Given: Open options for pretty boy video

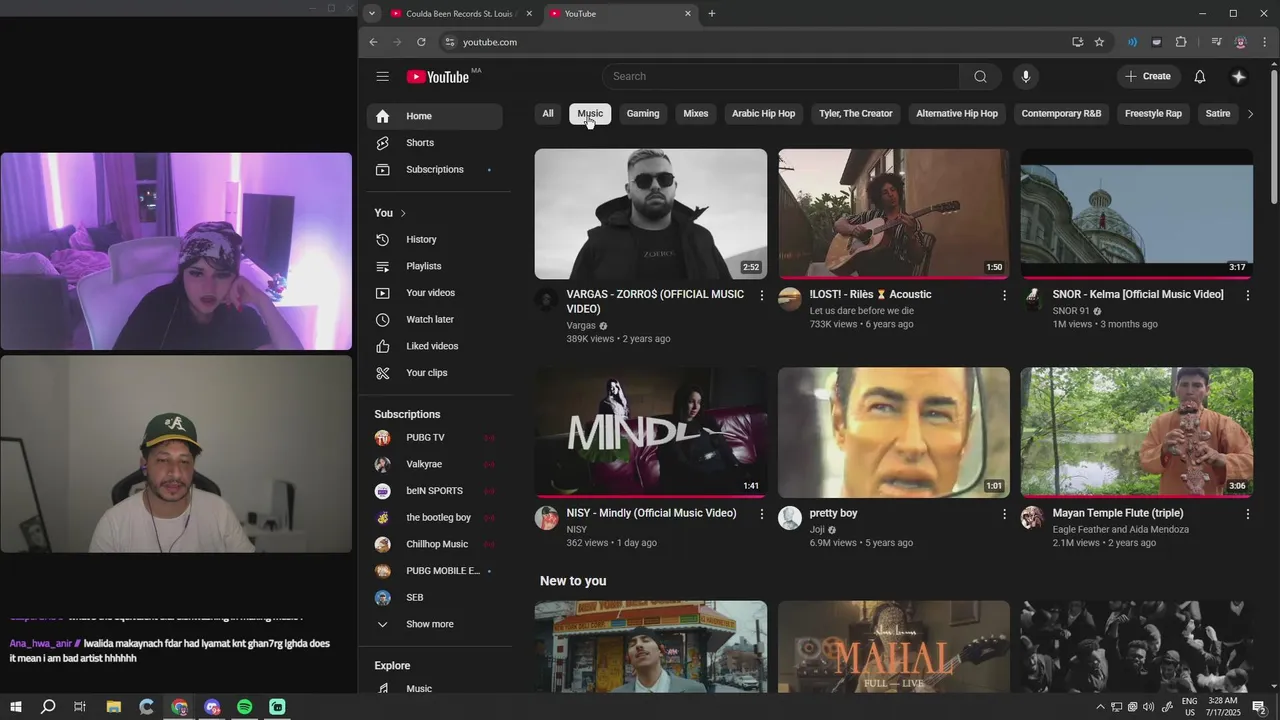Looking at the screenshot, I should [x=1005, y=514].
